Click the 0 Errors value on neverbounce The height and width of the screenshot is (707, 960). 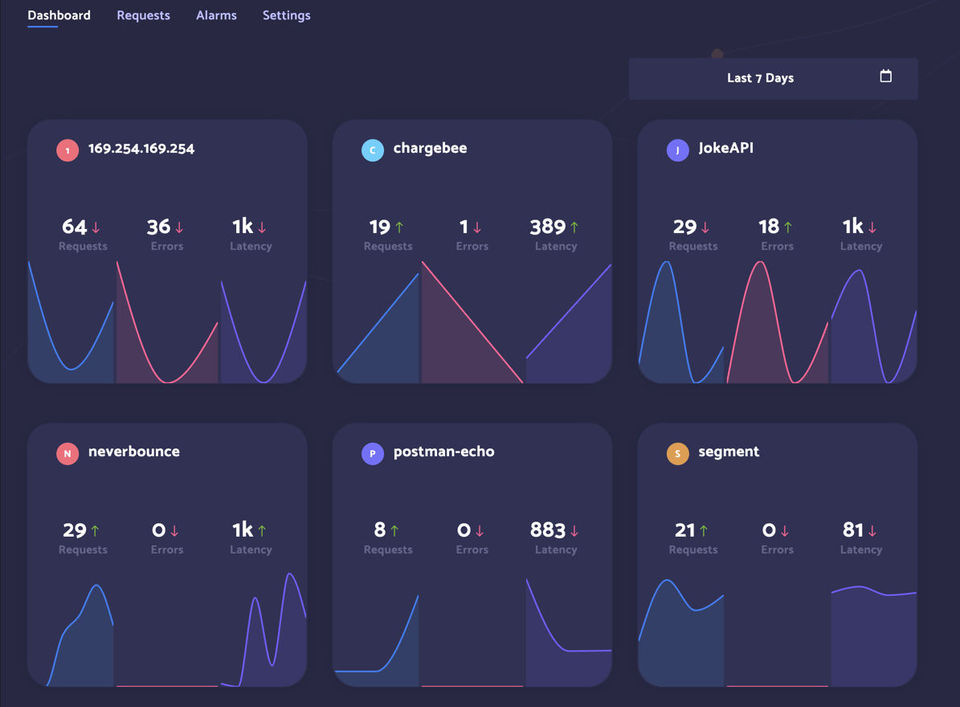159,530
